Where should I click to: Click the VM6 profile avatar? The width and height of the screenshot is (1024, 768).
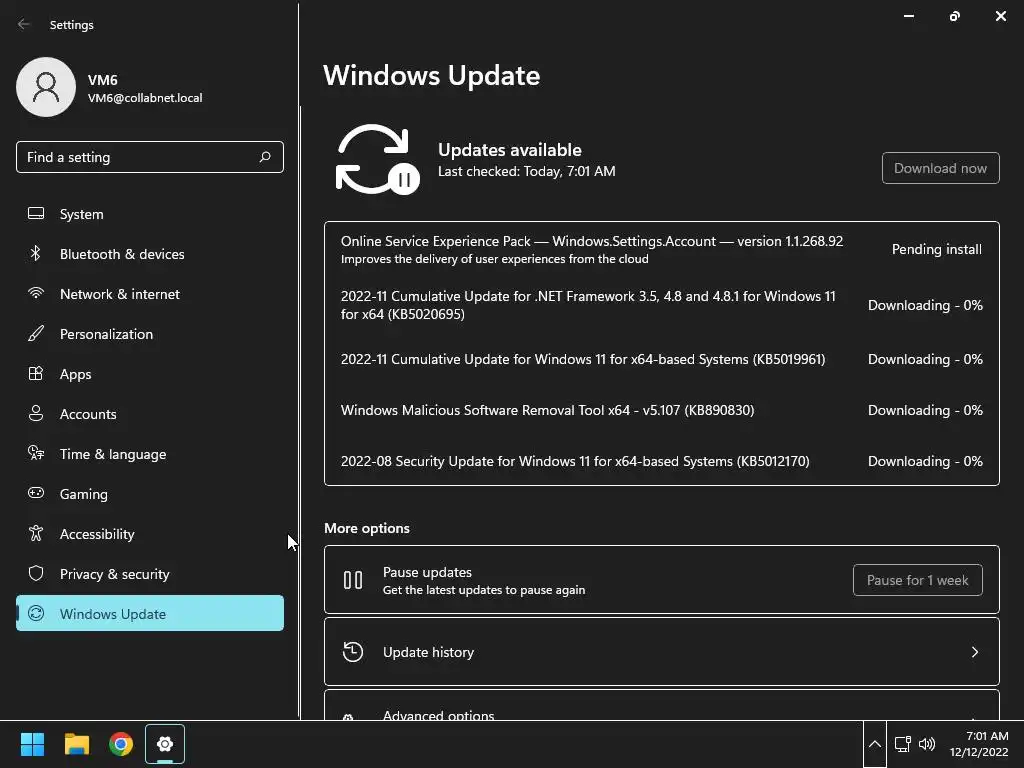[x=46, y=87]
